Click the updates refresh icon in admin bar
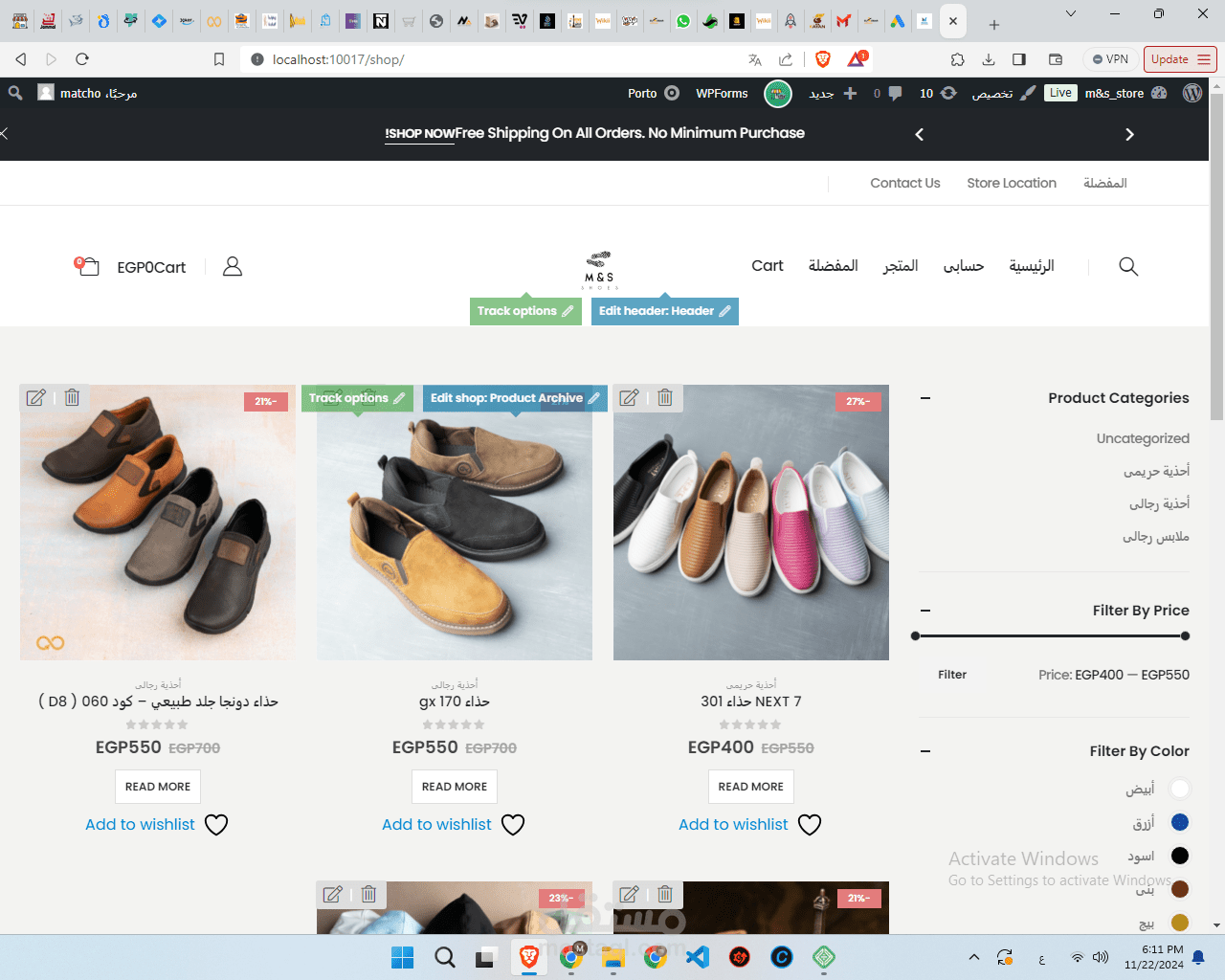 (x=947, y=93)
